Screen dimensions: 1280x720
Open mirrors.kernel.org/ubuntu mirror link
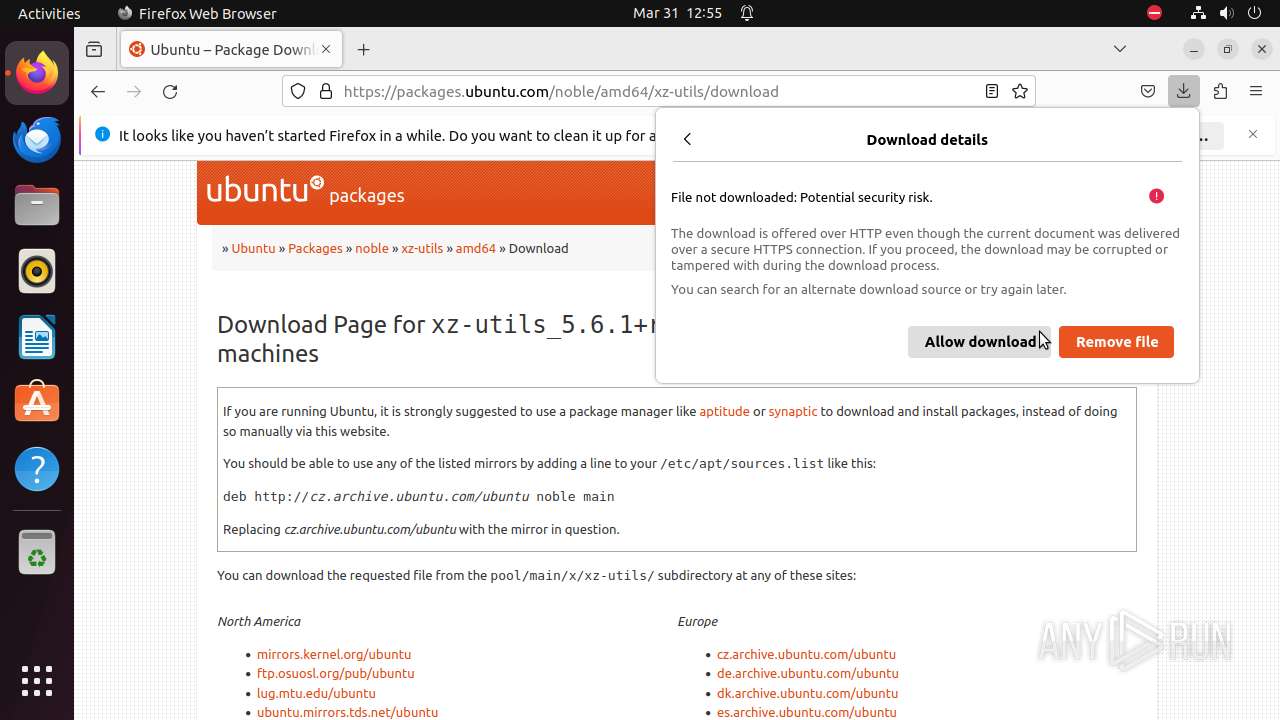(334, 654)
